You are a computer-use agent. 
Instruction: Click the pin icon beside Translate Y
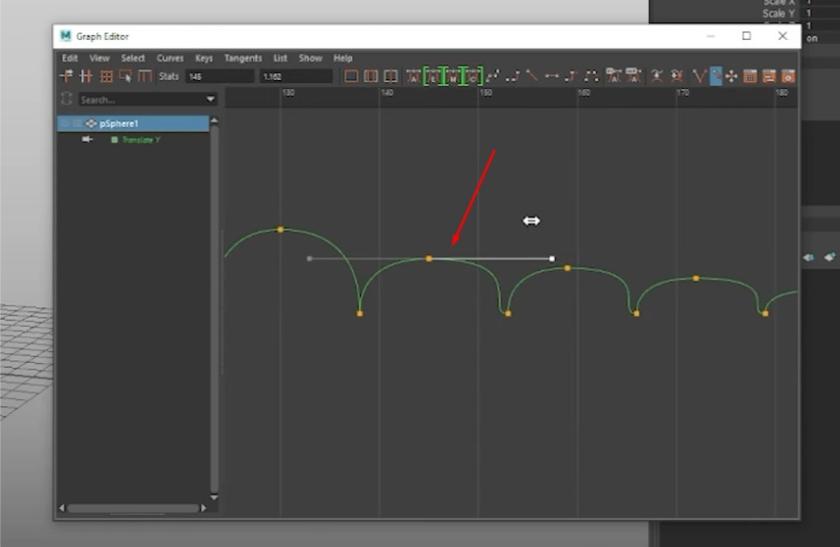[x=87, y=139]
